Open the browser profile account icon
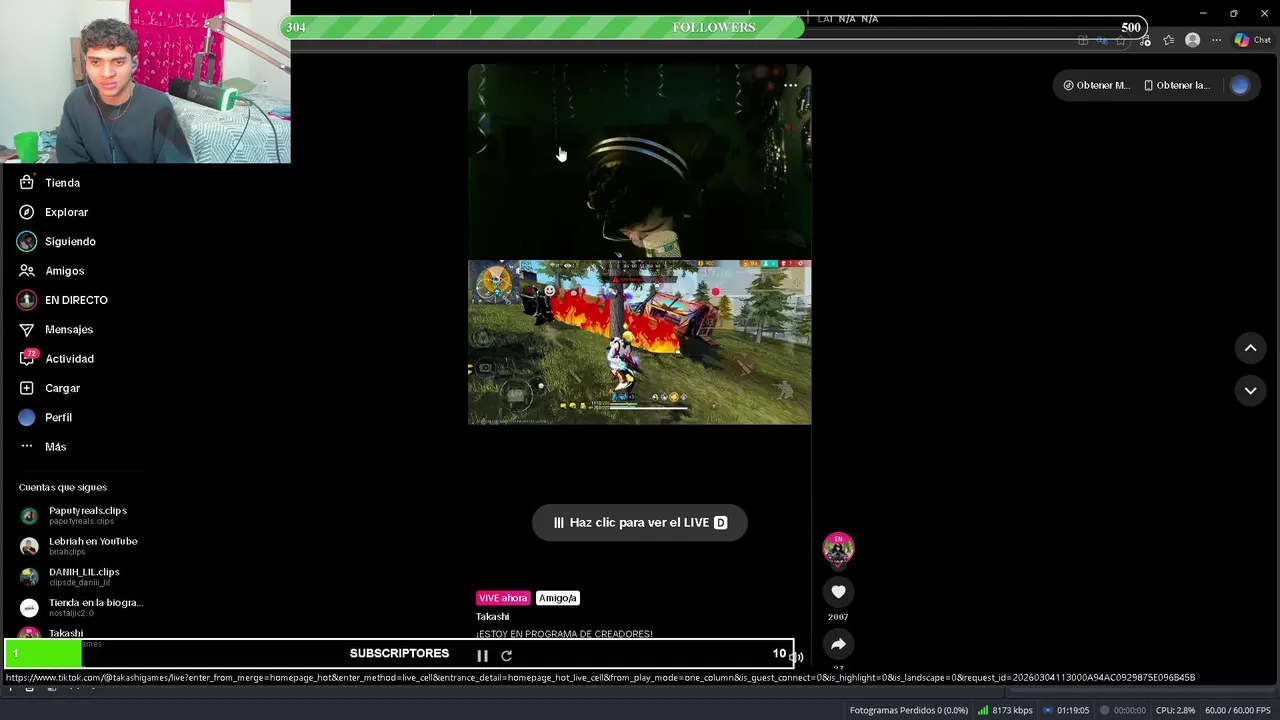Viewport: 1280px width, 720px height. (1192, 40)
